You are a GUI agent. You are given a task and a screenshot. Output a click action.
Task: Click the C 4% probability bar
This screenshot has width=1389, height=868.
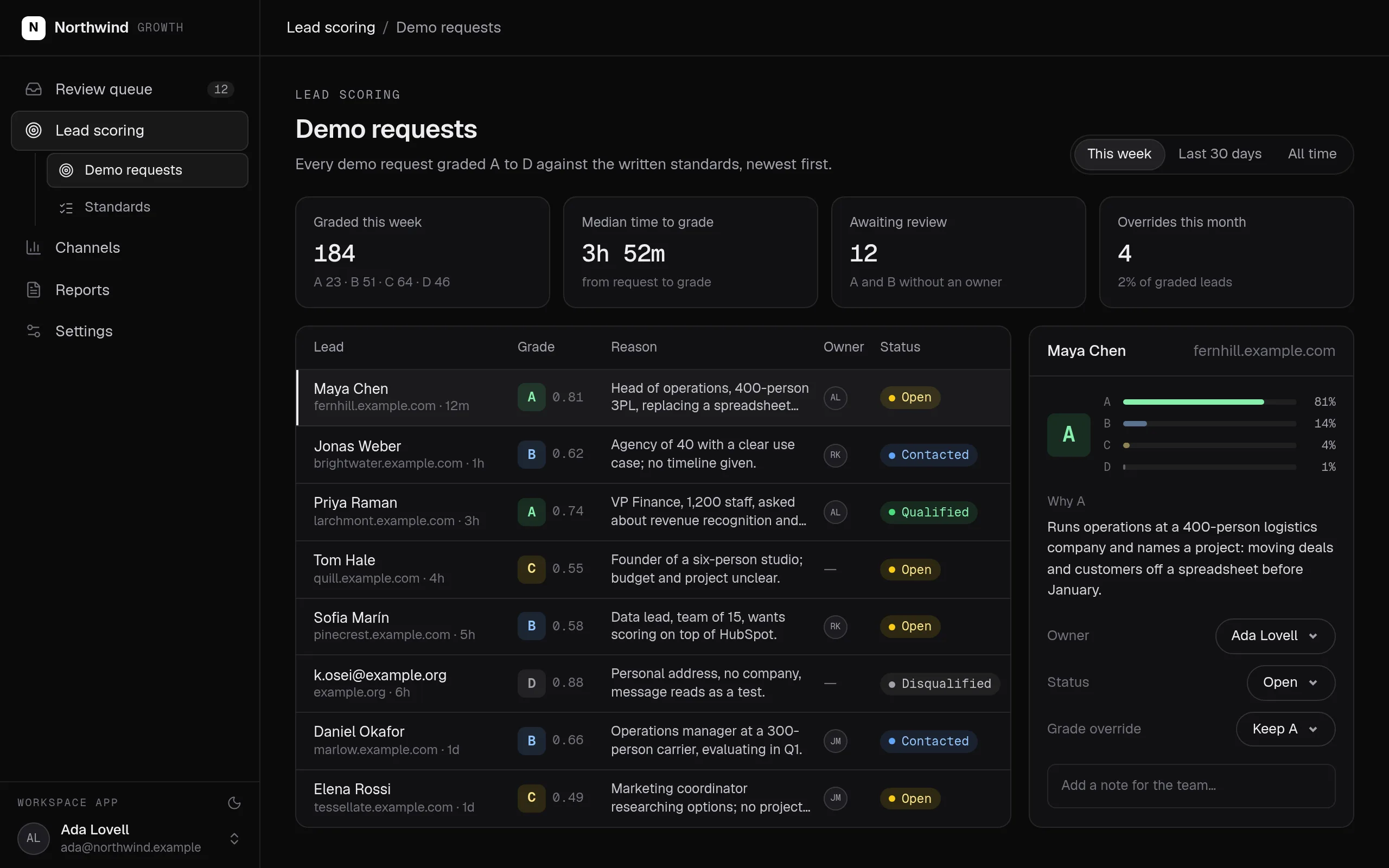1209,445
